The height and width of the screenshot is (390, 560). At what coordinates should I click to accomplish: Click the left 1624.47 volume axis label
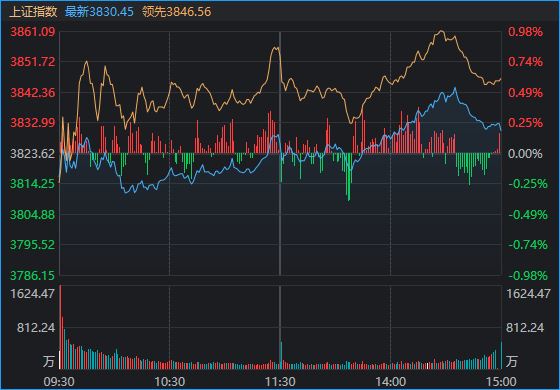(x=33, y=294)
